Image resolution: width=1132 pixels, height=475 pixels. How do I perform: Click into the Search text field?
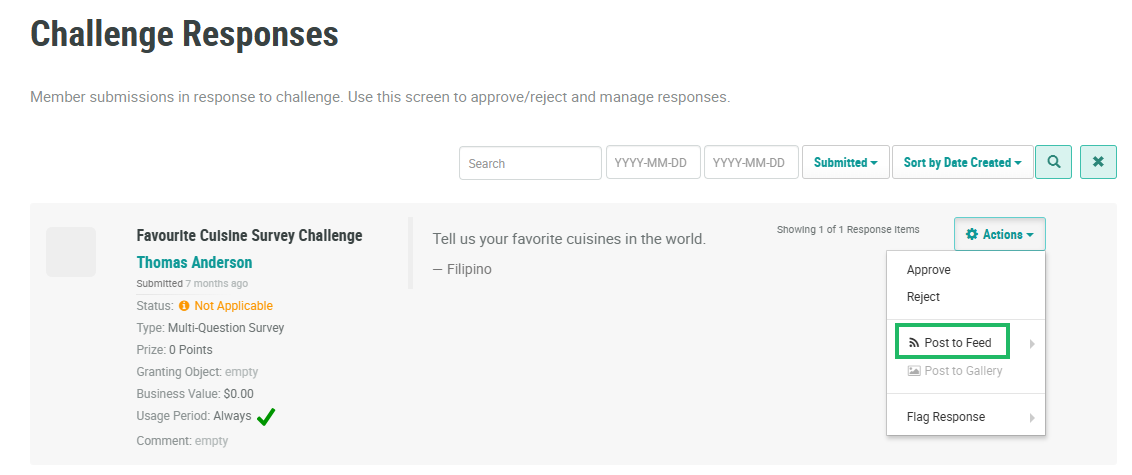529,163
